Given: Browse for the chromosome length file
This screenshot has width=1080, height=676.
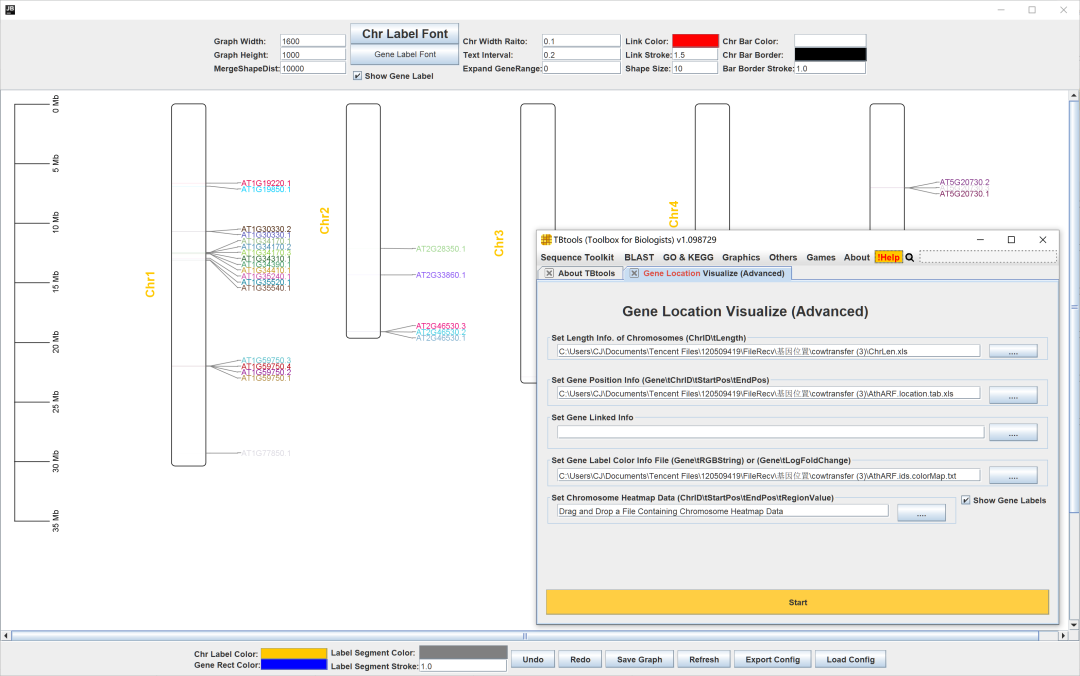Looking at the screenshot, I should [1013, 350].
